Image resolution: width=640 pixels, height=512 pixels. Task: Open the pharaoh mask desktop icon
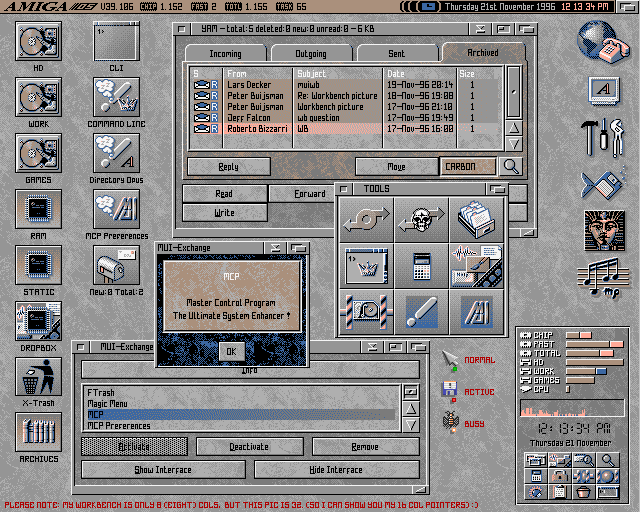(x=606, y=230)
